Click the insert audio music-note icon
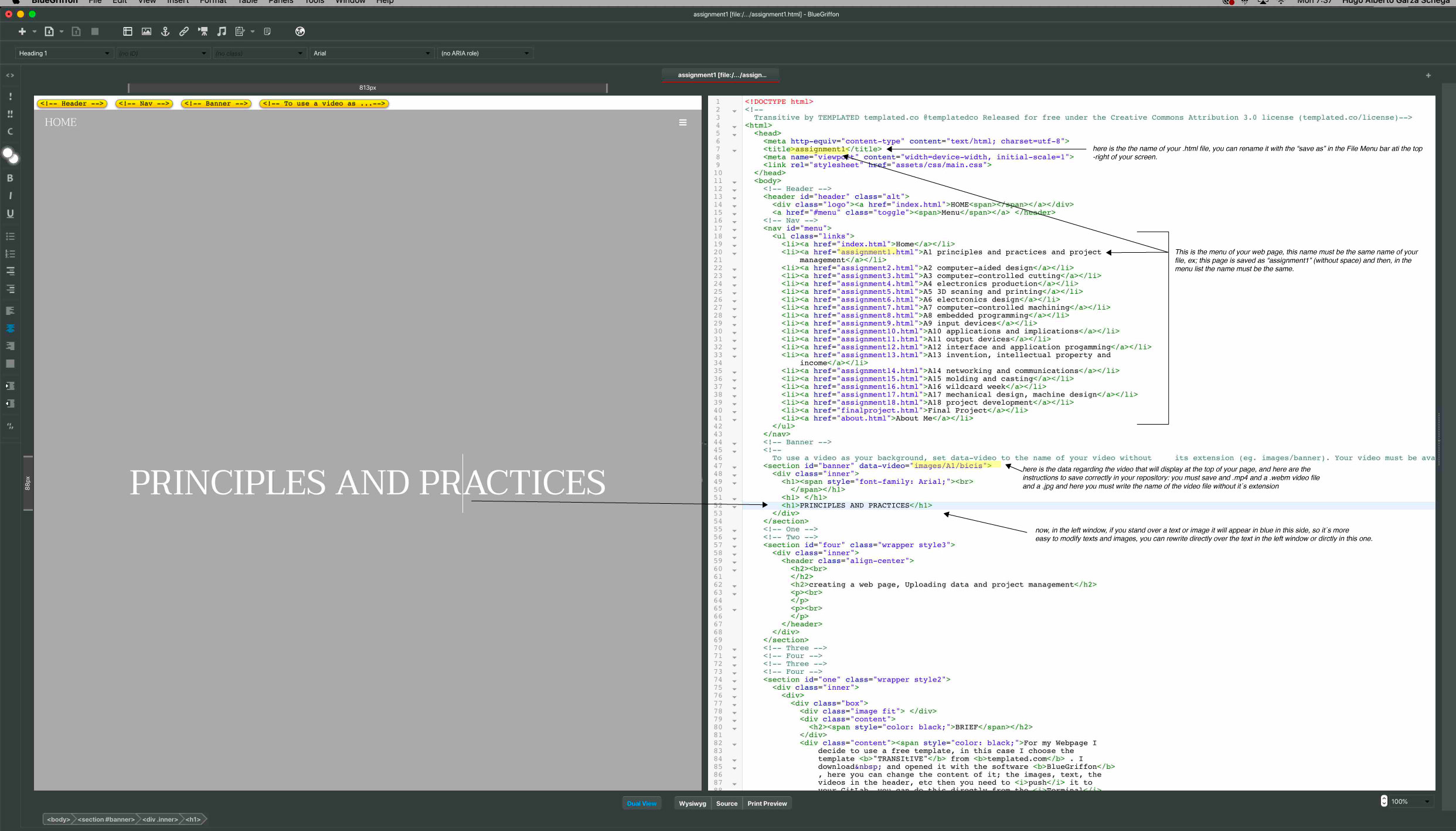Image resolution: width=1456 pixels, height=831 pixels. [x=222, y=32]
